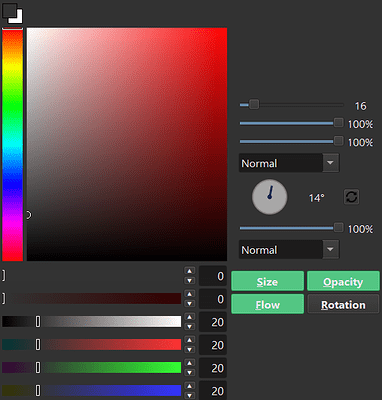Click inside the red saturation-value color square
The width and height of the screenshot is (382, 400).
[127, 144]
